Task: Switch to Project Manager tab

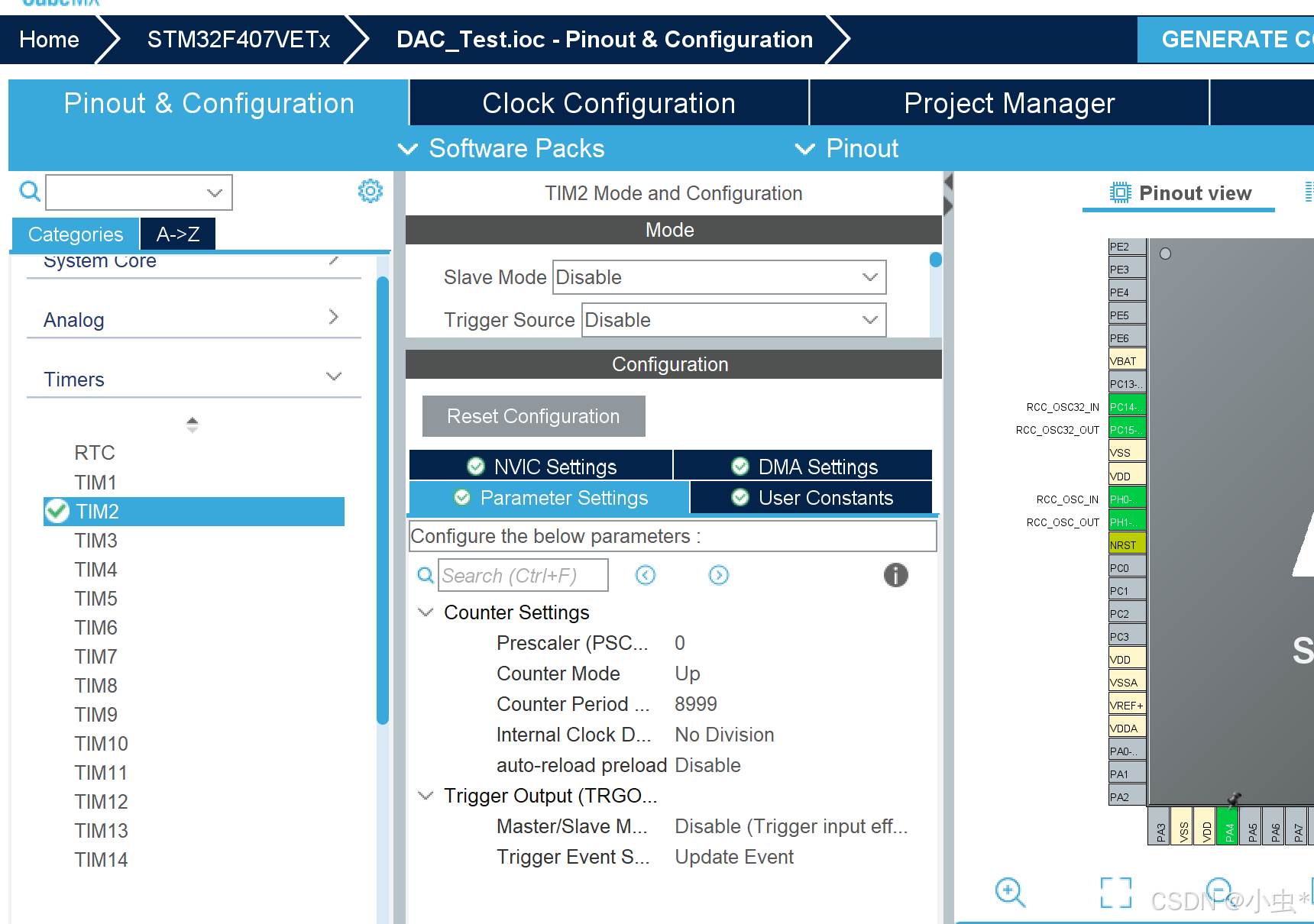Action: click(x=1009, y=103)
